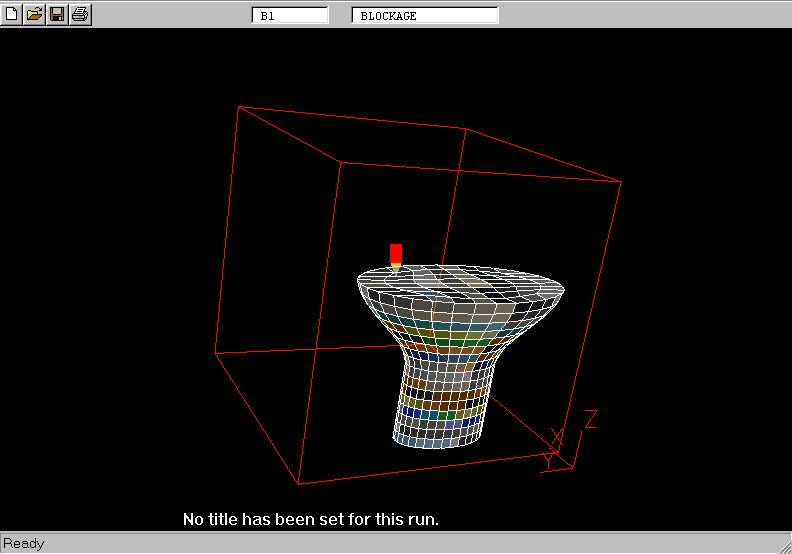This screenshot has height=554, width=792.
Task: Click the bottom corner of the red domain box
Action: (x=299, y=484)
